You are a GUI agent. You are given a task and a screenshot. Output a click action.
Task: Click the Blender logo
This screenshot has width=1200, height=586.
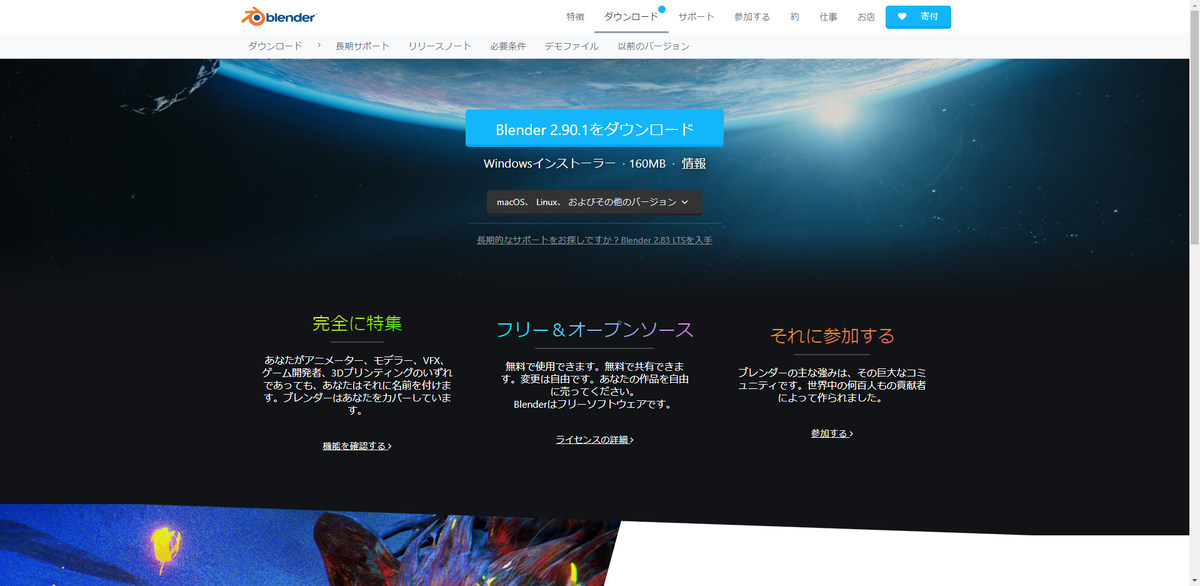(x=279, y=16)
